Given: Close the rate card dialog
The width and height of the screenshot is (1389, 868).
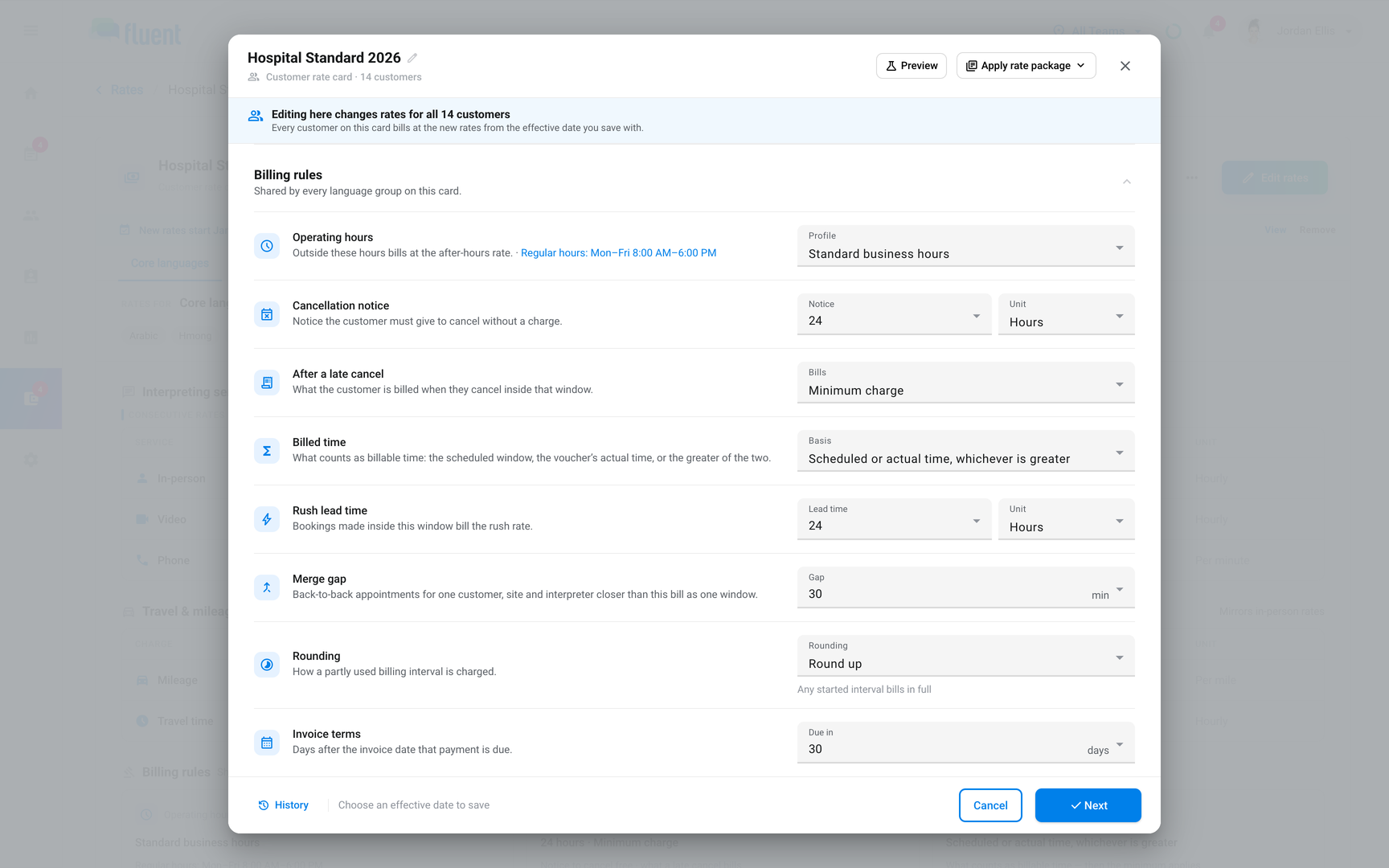Looking at the screenshot, I should (x=1125, y=66).
